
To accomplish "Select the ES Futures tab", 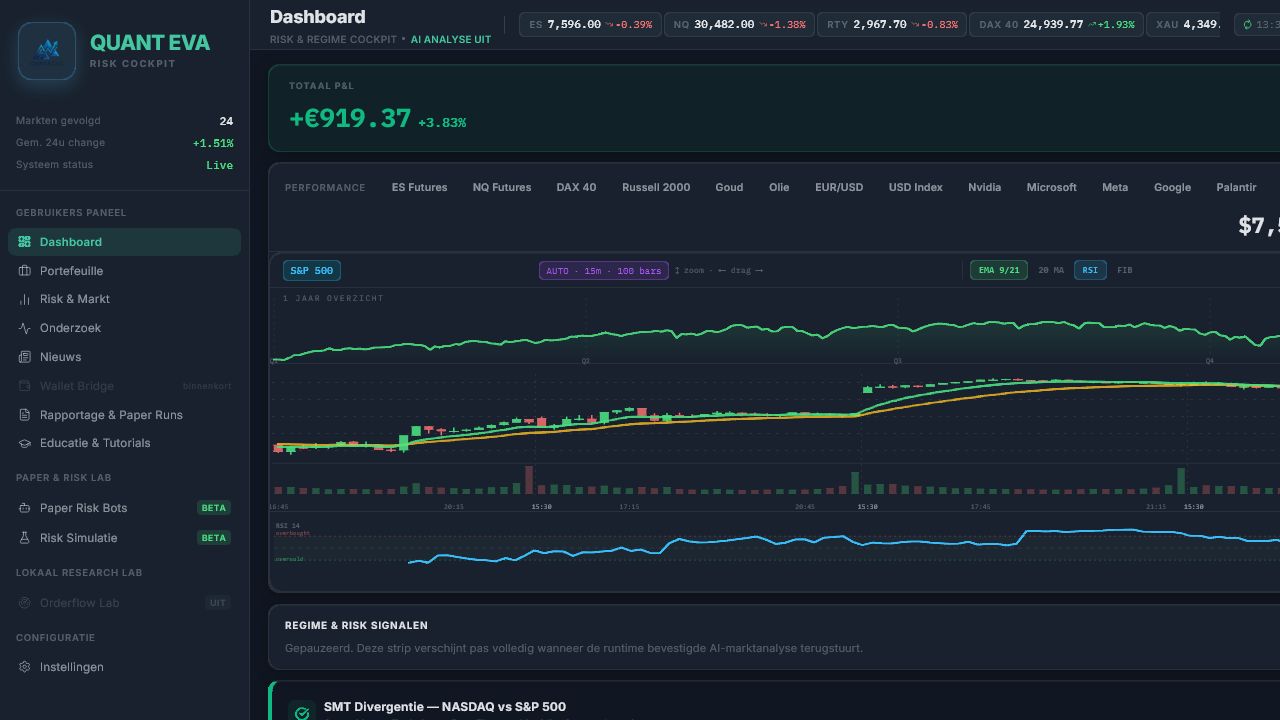I will (x=420, y=188).
